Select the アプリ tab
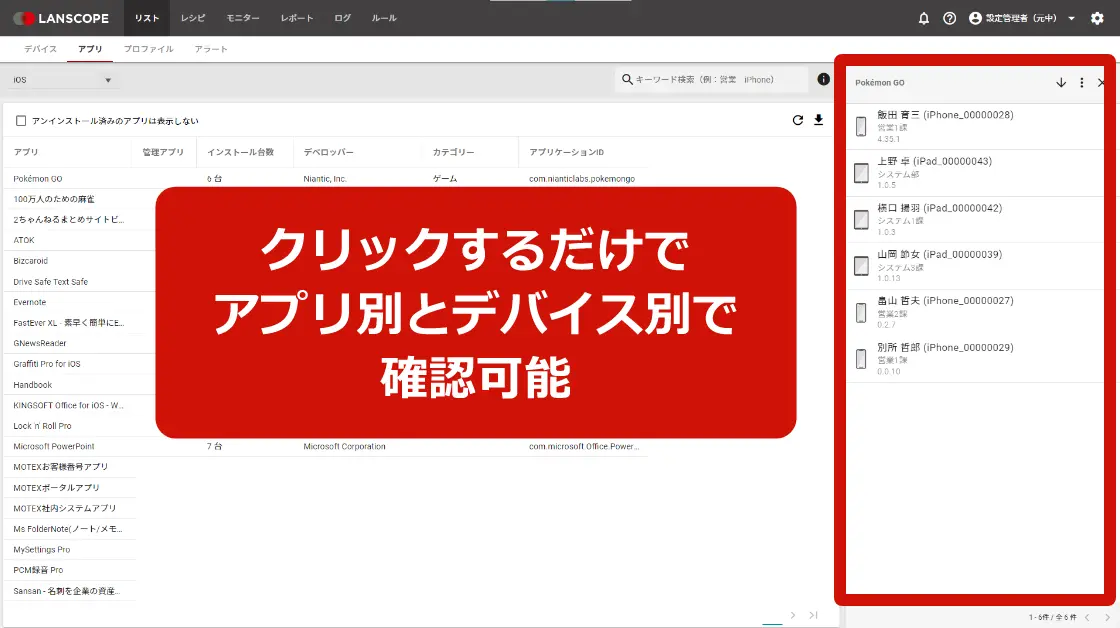 click(x=90, y=49)
